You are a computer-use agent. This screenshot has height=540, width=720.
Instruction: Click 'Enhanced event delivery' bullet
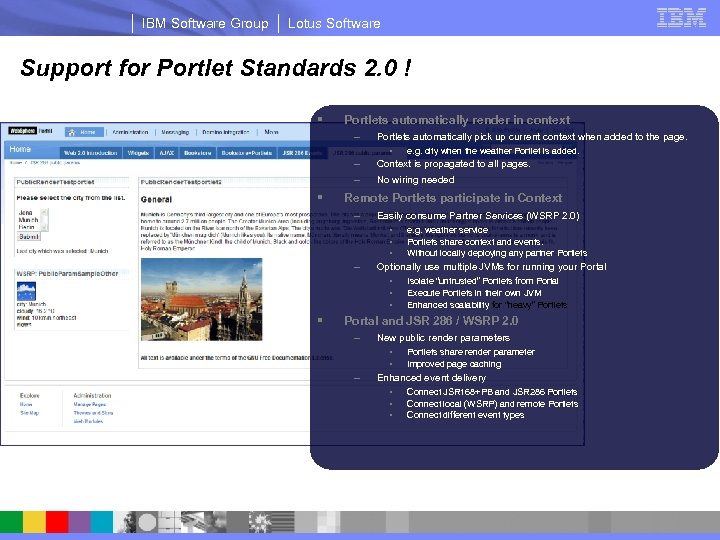point(431,378)
